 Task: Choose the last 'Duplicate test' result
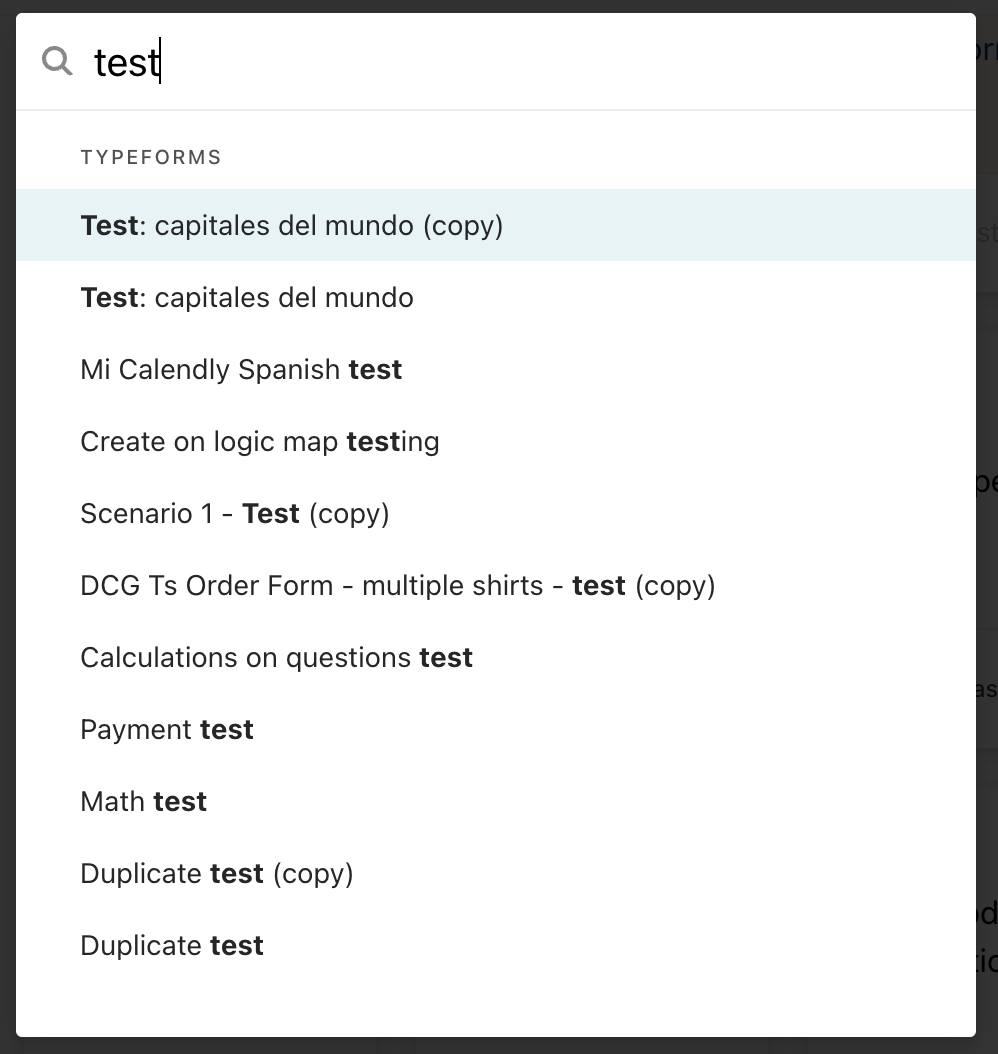coord(496,944)
